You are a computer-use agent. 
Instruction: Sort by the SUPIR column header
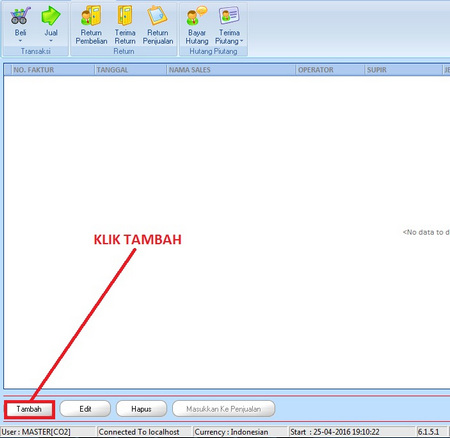coord(404,70)
